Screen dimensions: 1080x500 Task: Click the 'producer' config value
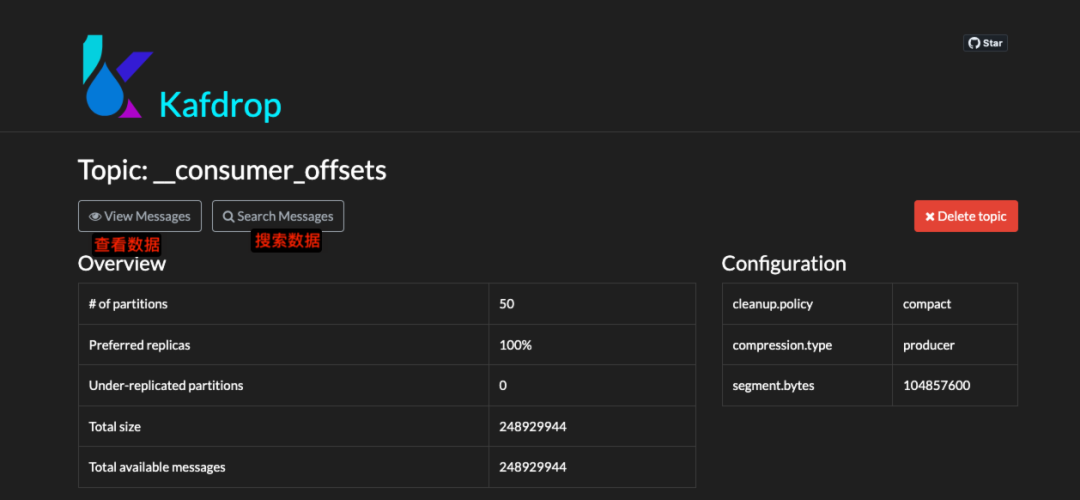[928, 345]
